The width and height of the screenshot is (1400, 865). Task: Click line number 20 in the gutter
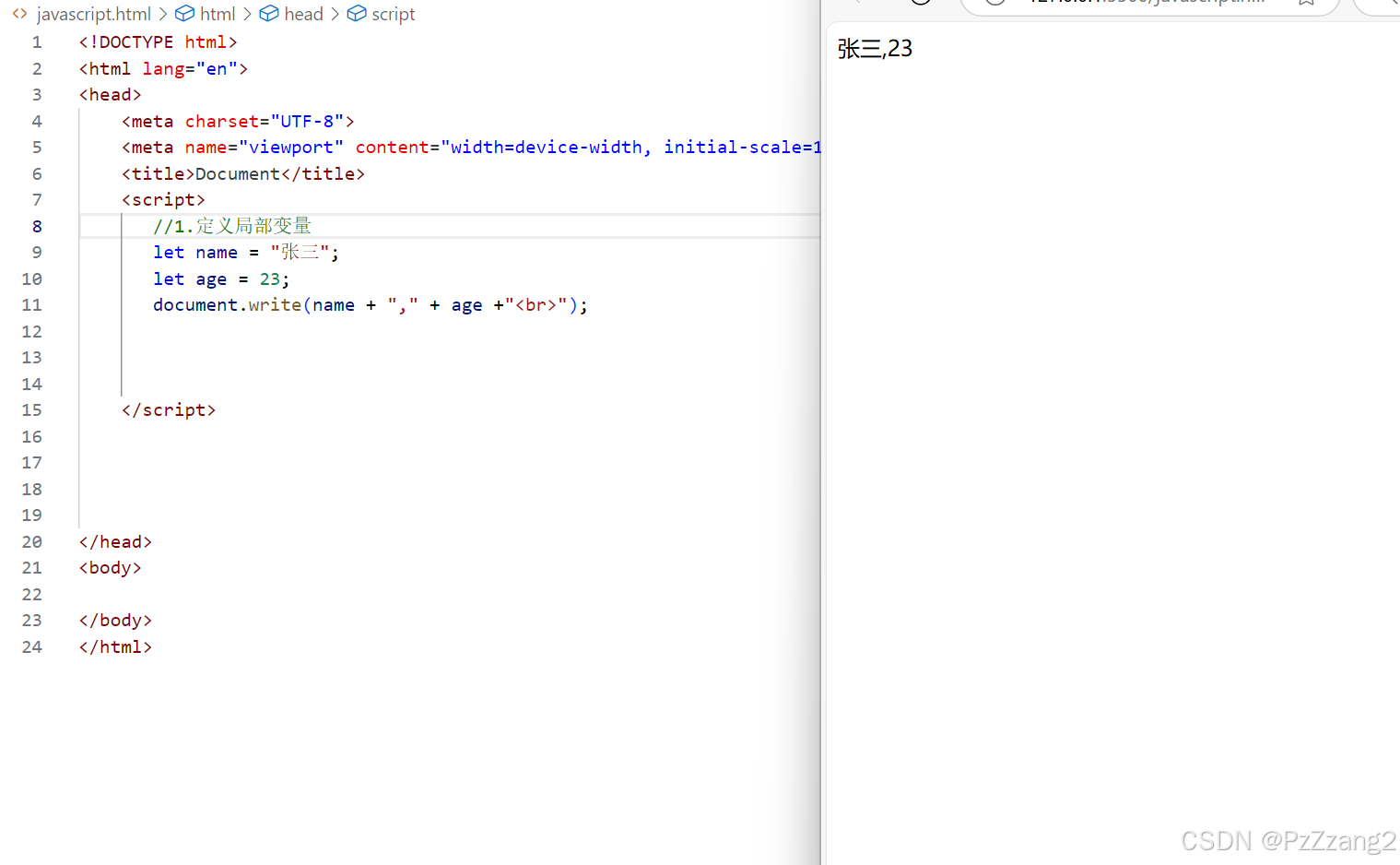click(x=32, y=542)
